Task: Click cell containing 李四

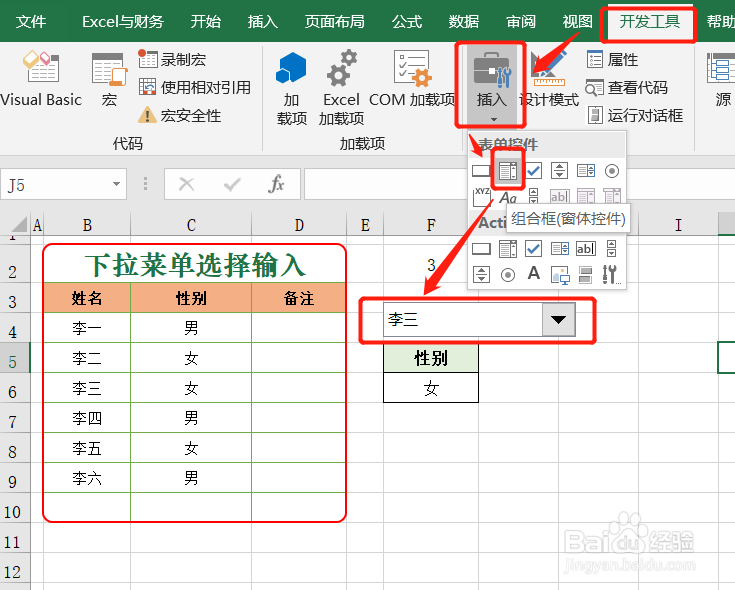Action: (87, 418)
